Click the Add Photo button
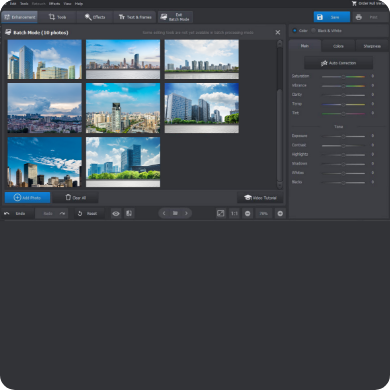 click(x=28, y=198)
